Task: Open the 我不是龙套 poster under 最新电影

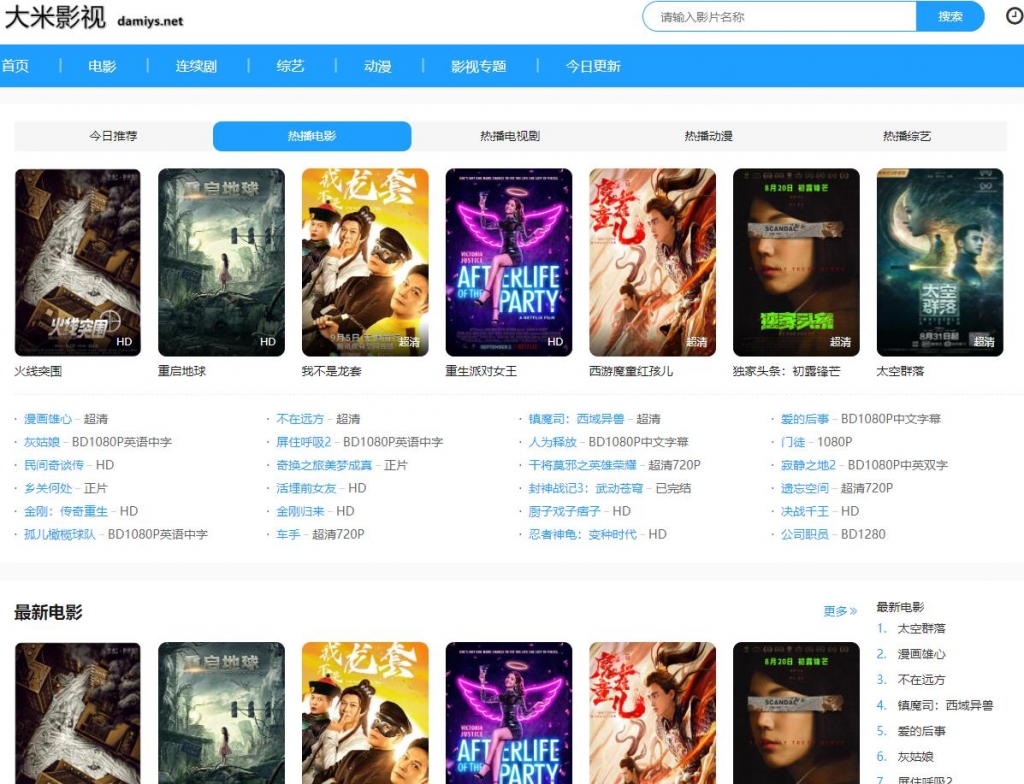Action: (365, 713)
